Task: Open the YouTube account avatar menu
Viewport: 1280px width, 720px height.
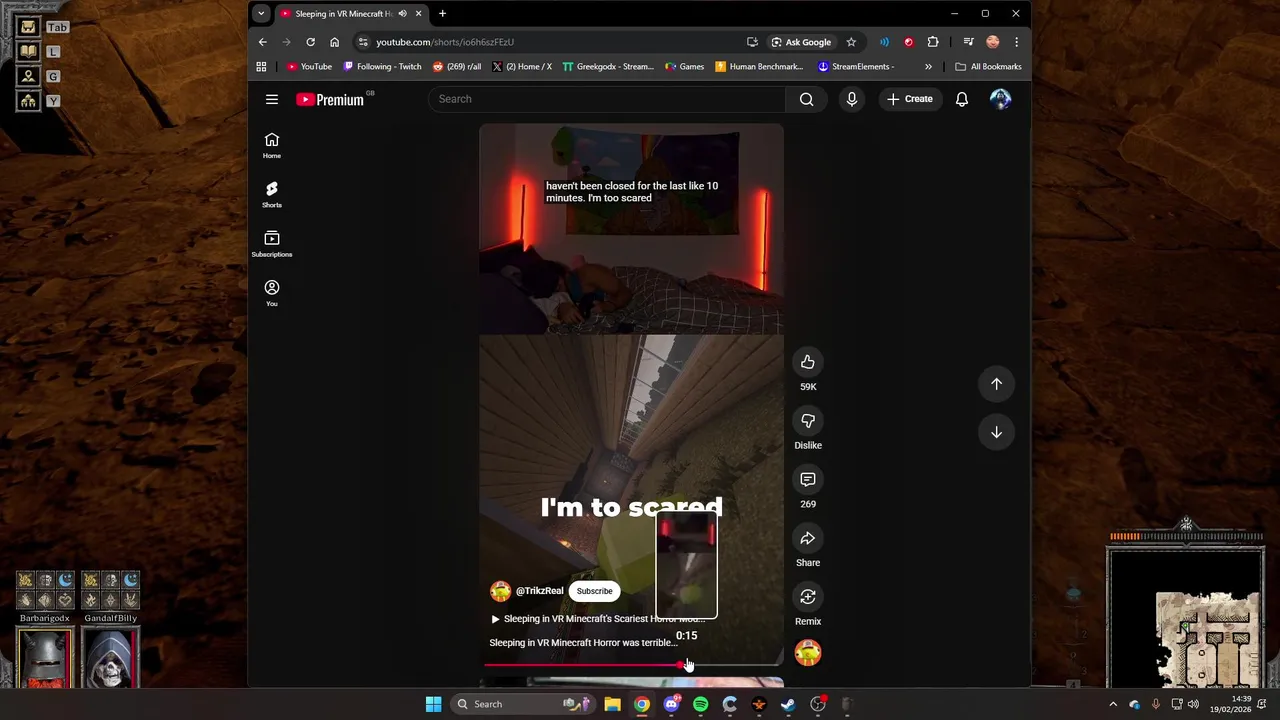Action: pos(1000,99)
